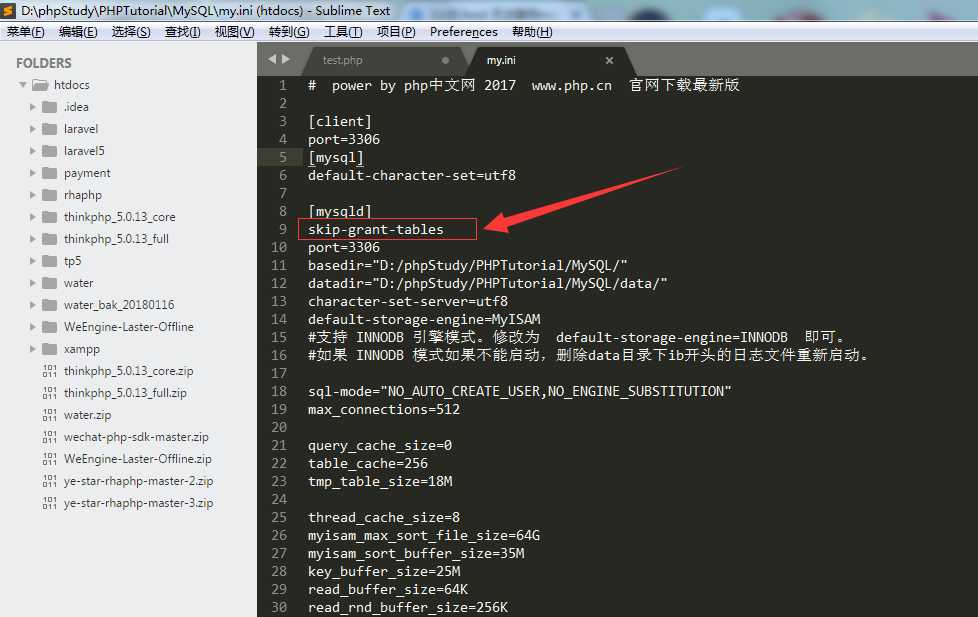Screen dimensions: 978x617
Task: Click binary file icon of thinkphp_5.0.13_core.zip
Action: click(x=50, y=371)
